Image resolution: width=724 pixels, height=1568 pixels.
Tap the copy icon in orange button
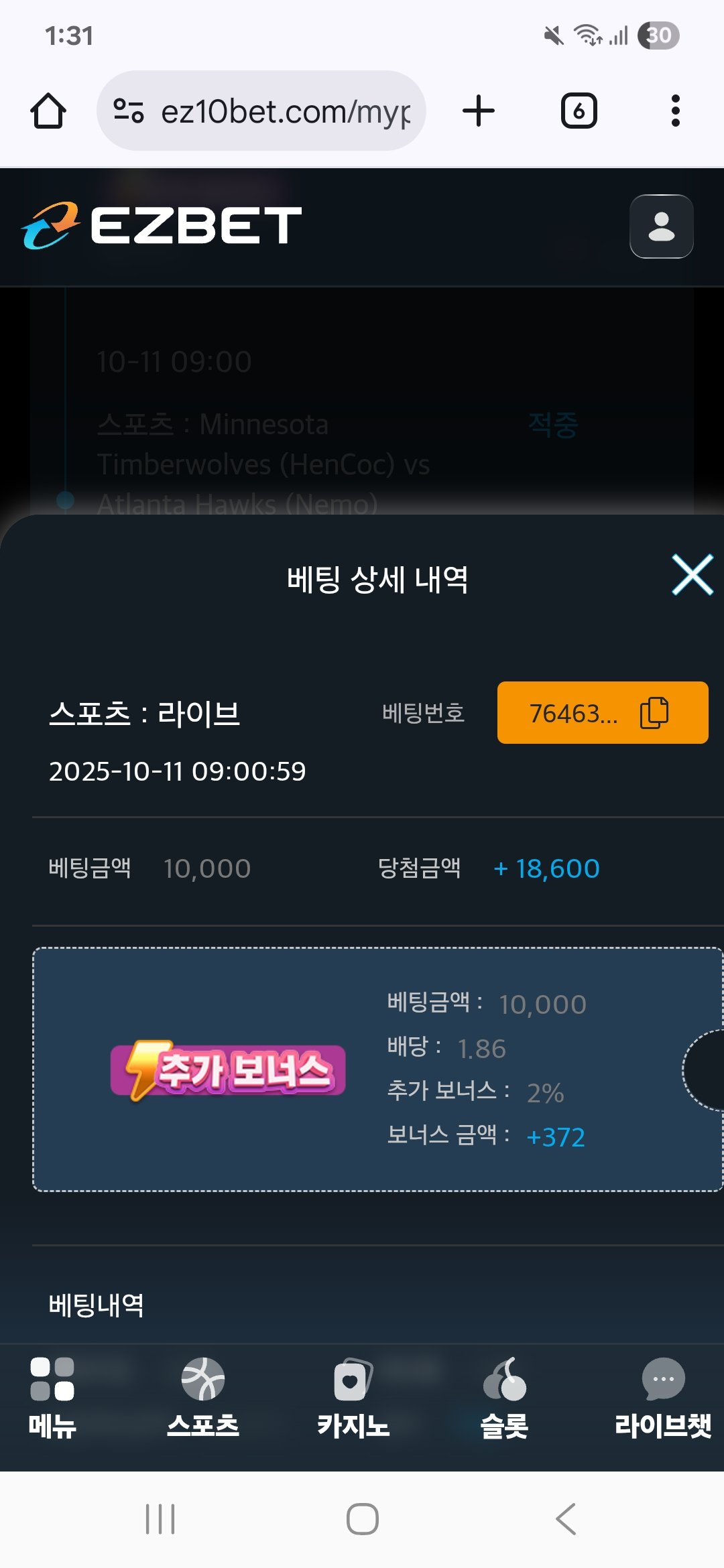tap(654, 713)
